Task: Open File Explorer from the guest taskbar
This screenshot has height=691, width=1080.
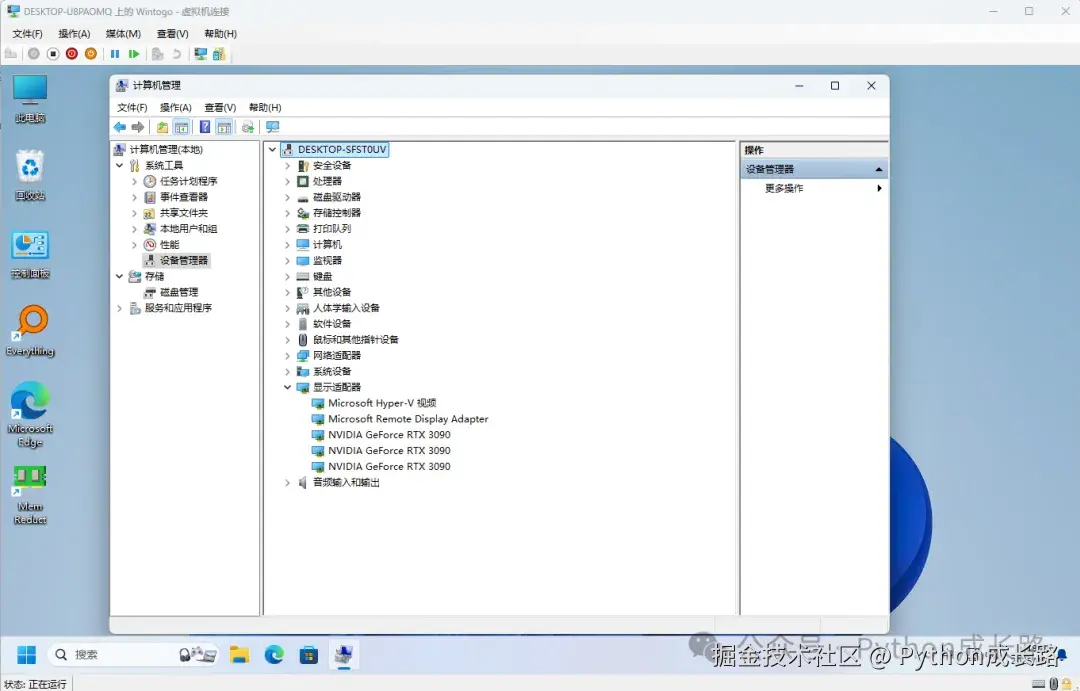Action: (x=239, y=654)
